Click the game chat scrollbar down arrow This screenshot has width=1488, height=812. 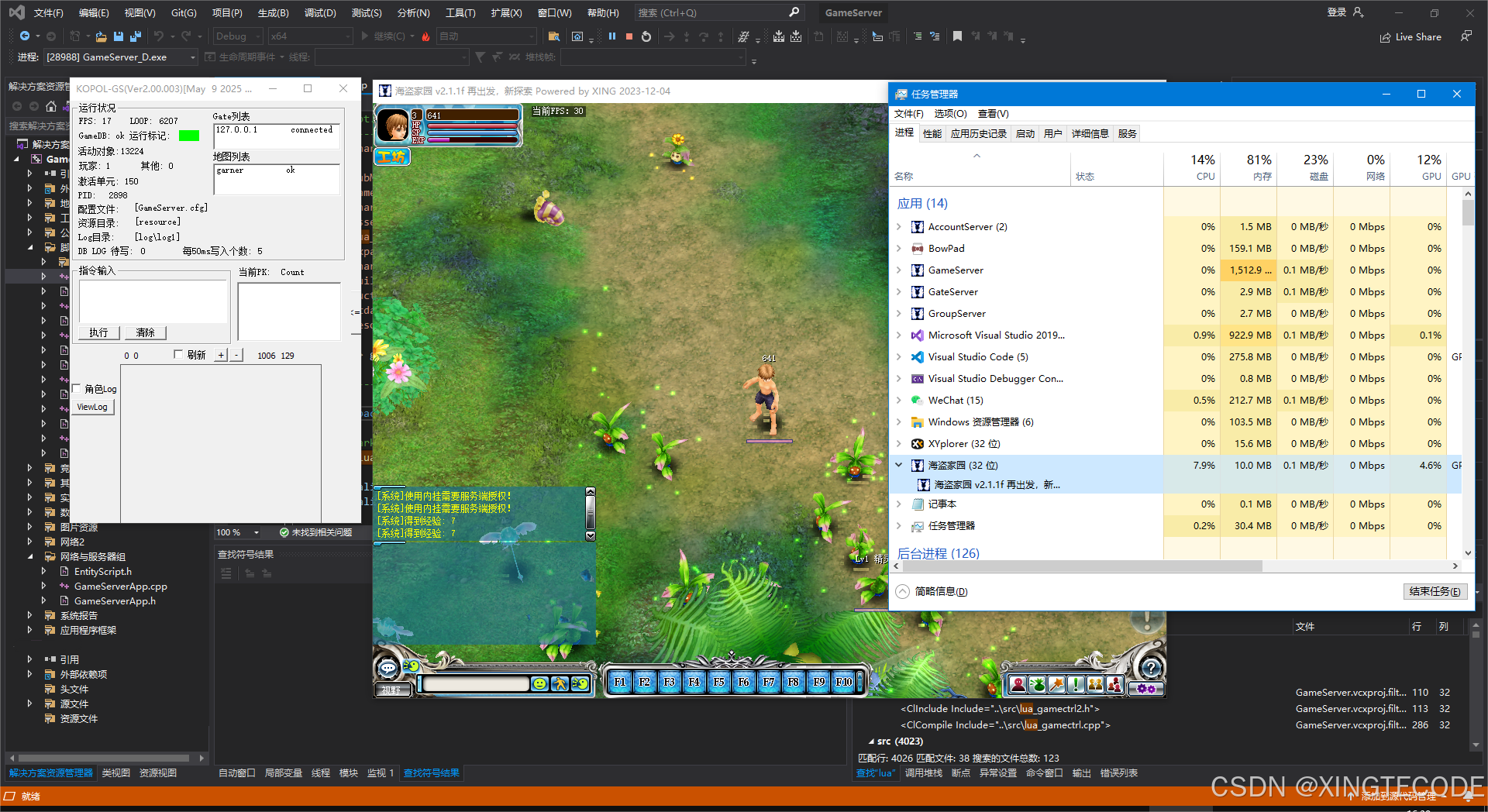(x=591, y=535)
